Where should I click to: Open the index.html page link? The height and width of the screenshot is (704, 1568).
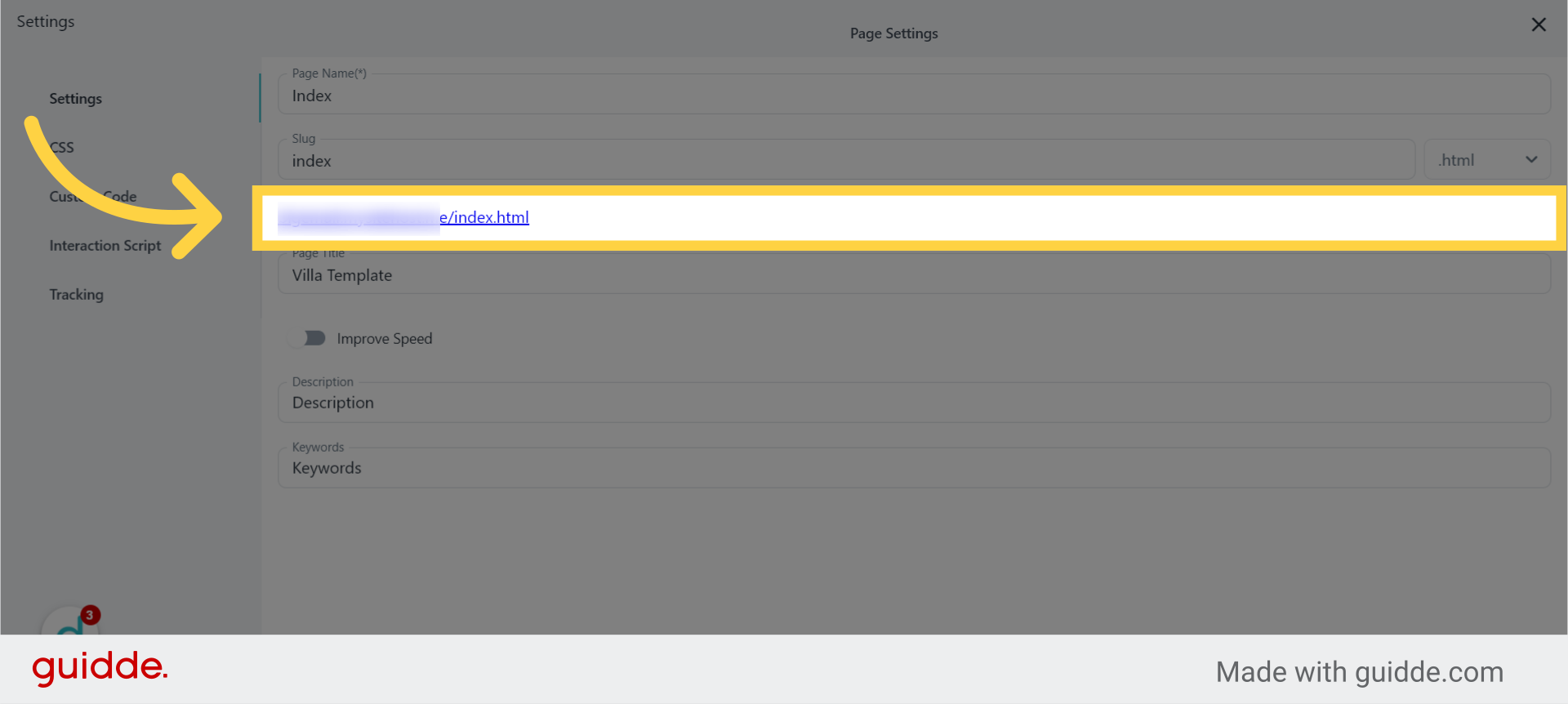(x=484, y=217)
